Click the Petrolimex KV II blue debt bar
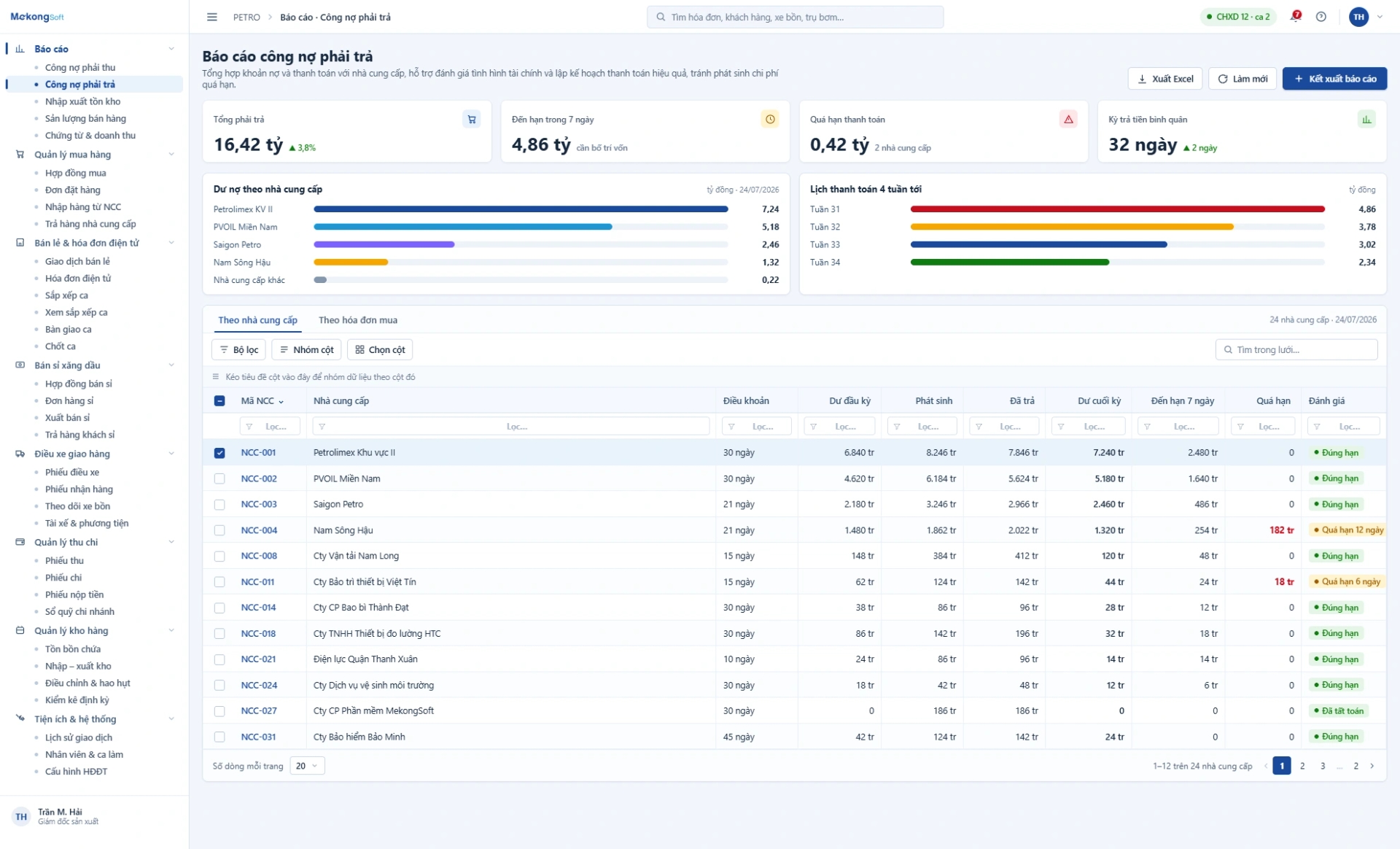This screenshot has height=849, width=1400. click(521, 209)
